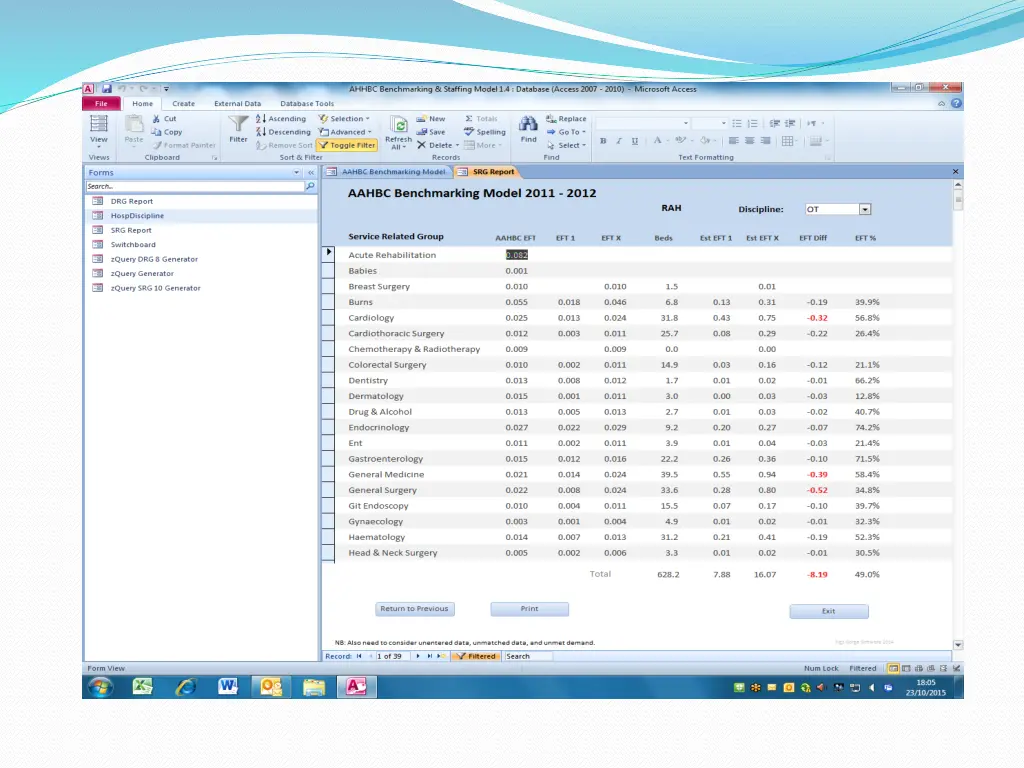Open the File tab
This screenshot has width=1024, height=768.
(x=101, y=103)
